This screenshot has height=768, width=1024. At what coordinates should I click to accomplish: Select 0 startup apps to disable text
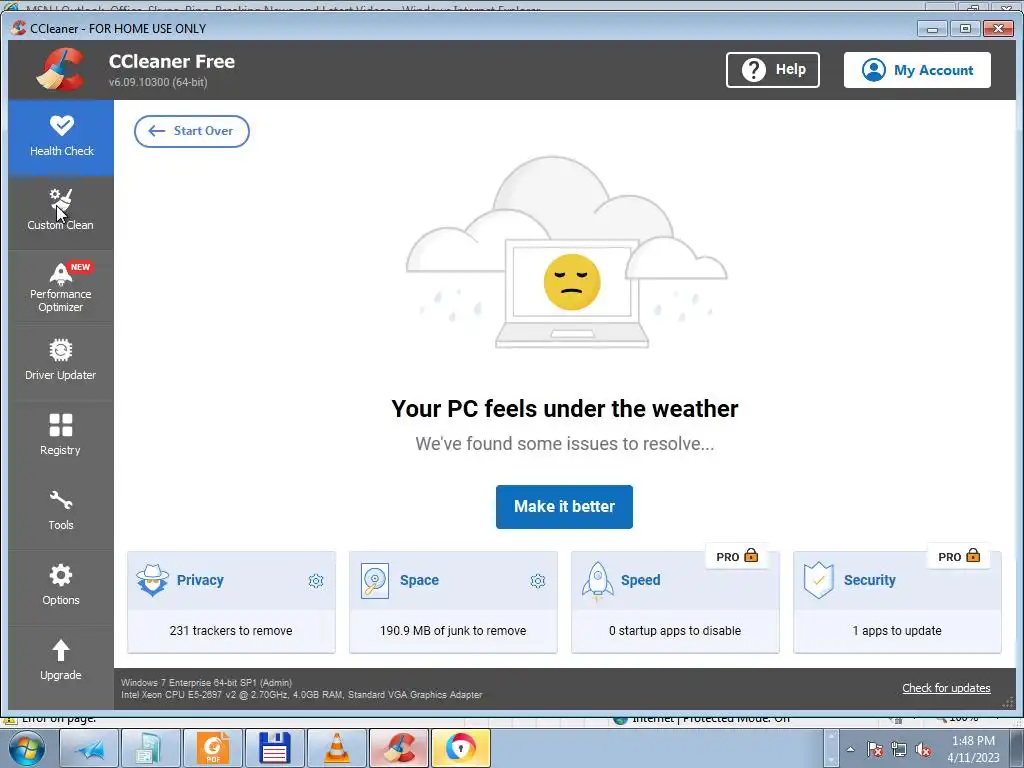click(x=675, y=631)
